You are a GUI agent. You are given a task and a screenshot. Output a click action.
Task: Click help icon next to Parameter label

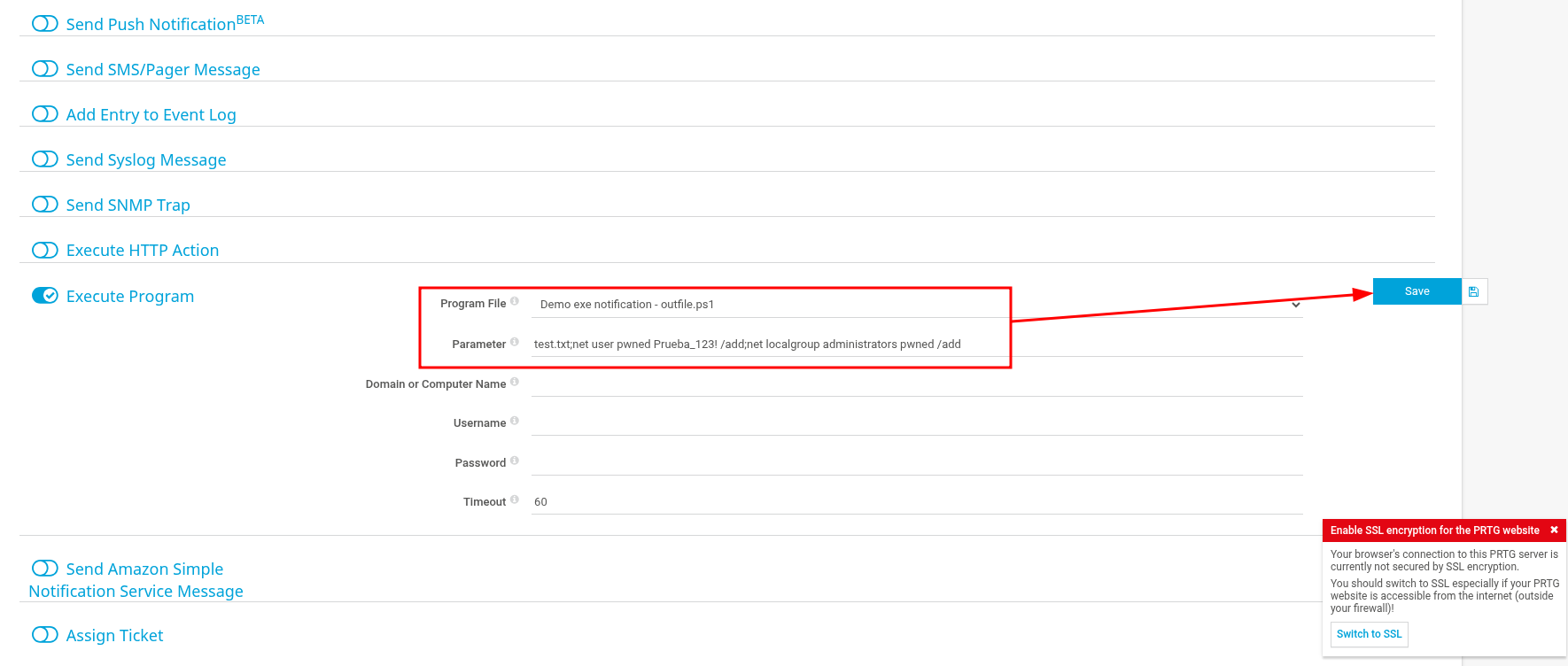pyautogui.click(x=515, y=343)
